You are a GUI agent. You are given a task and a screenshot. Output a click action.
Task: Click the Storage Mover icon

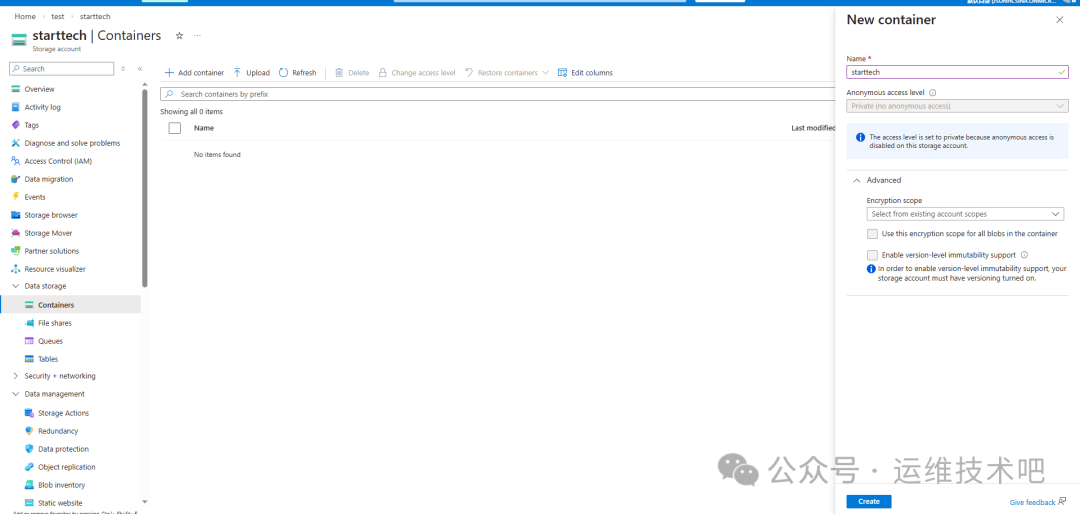point(16,233)
